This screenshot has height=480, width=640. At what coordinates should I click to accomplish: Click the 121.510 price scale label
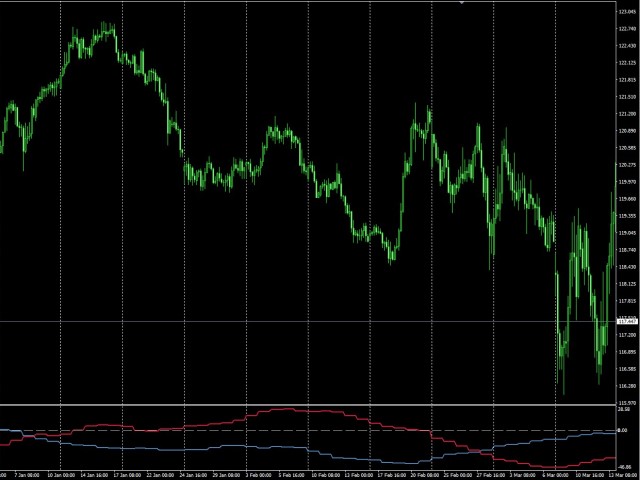(x=629, y=97)
